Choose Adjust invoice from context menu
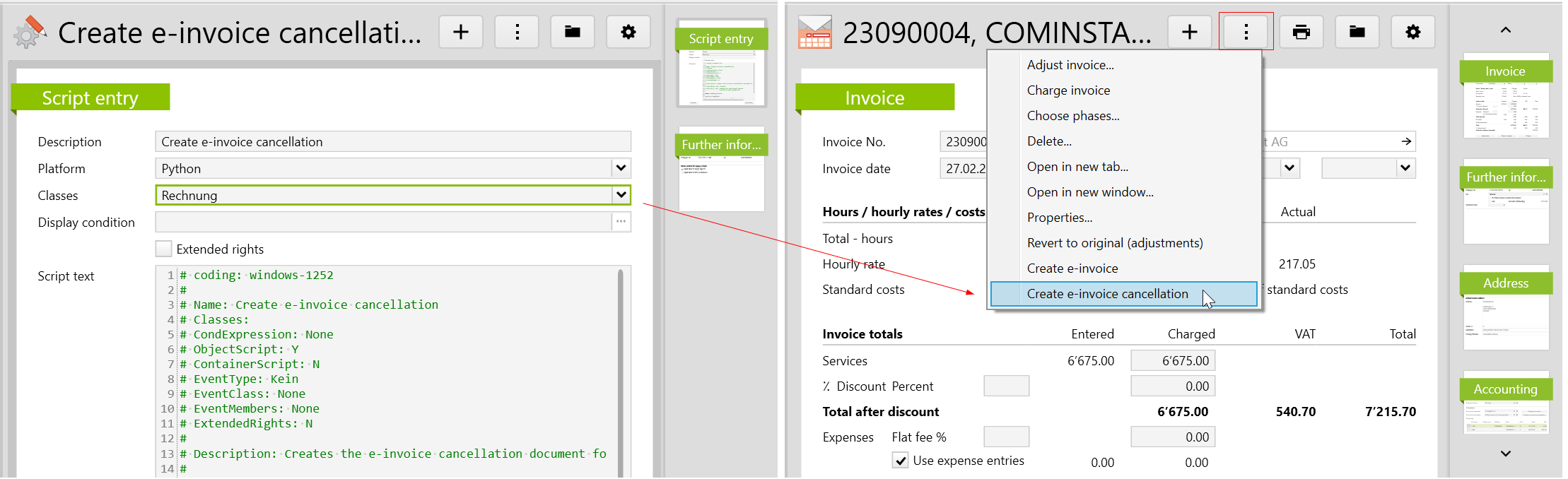 coord(1070,65)
